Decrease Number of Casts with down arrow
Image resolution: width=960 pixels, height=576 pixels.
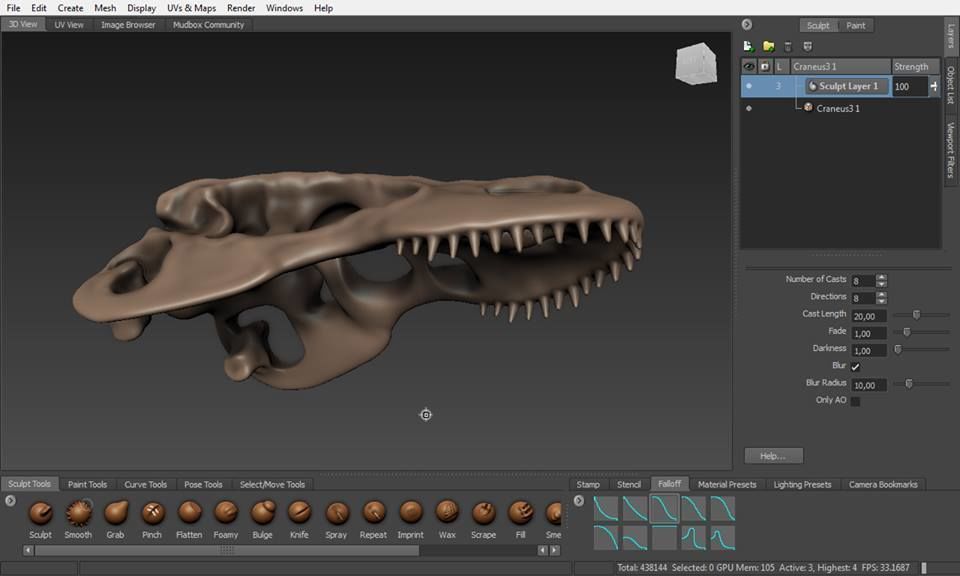(882, 284)
